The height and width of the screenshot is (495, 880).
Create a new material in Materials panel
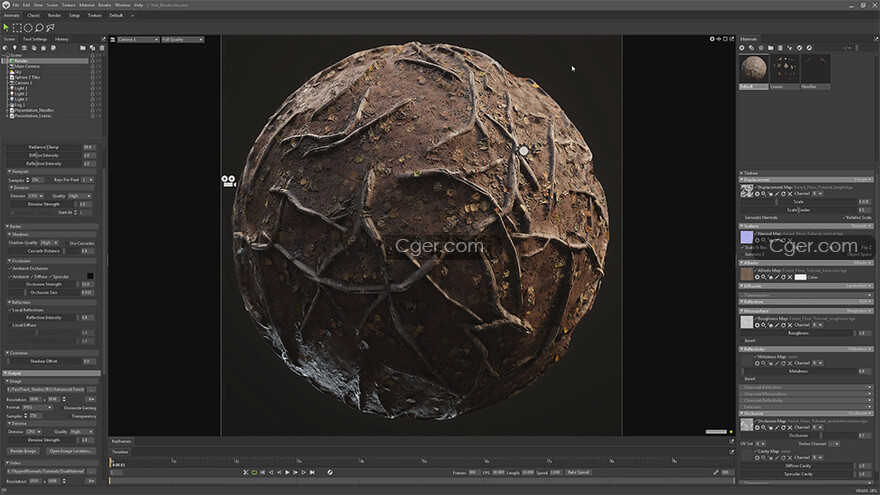(x=742, y=48)
